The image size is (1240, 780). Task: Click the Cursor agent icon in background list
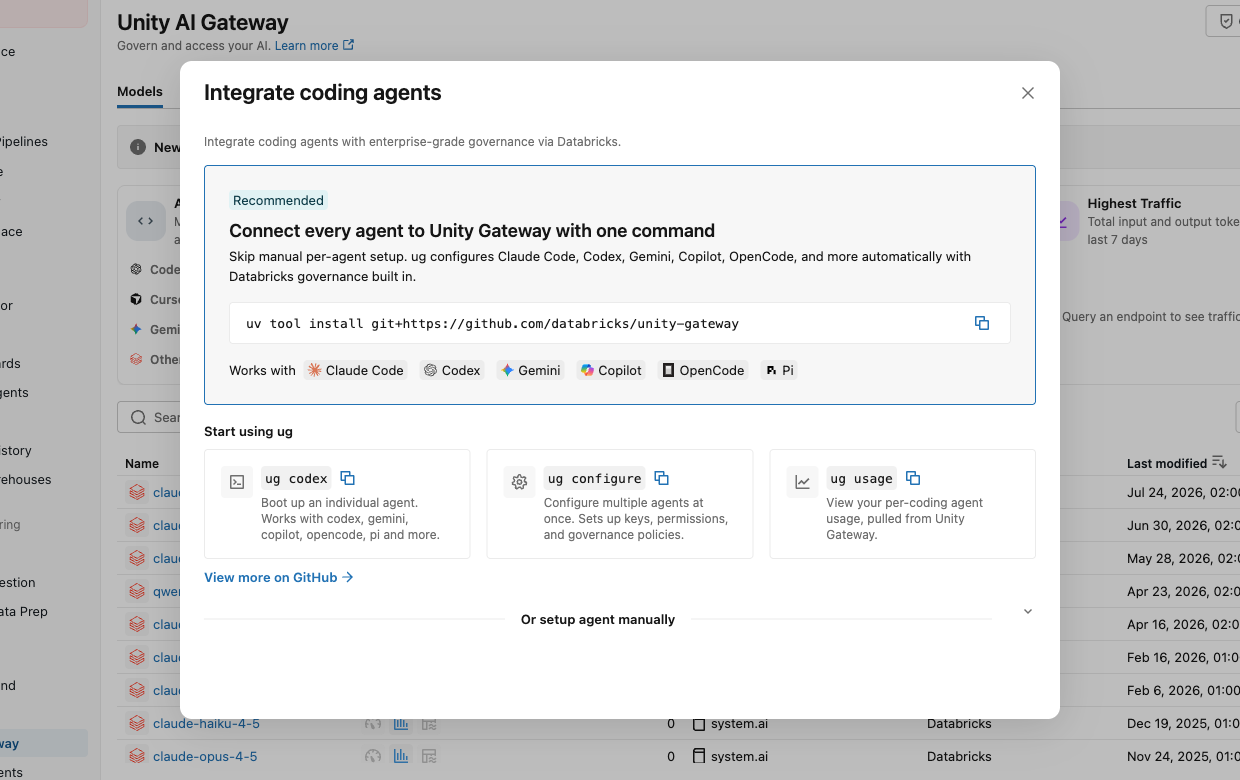(136, 299)
